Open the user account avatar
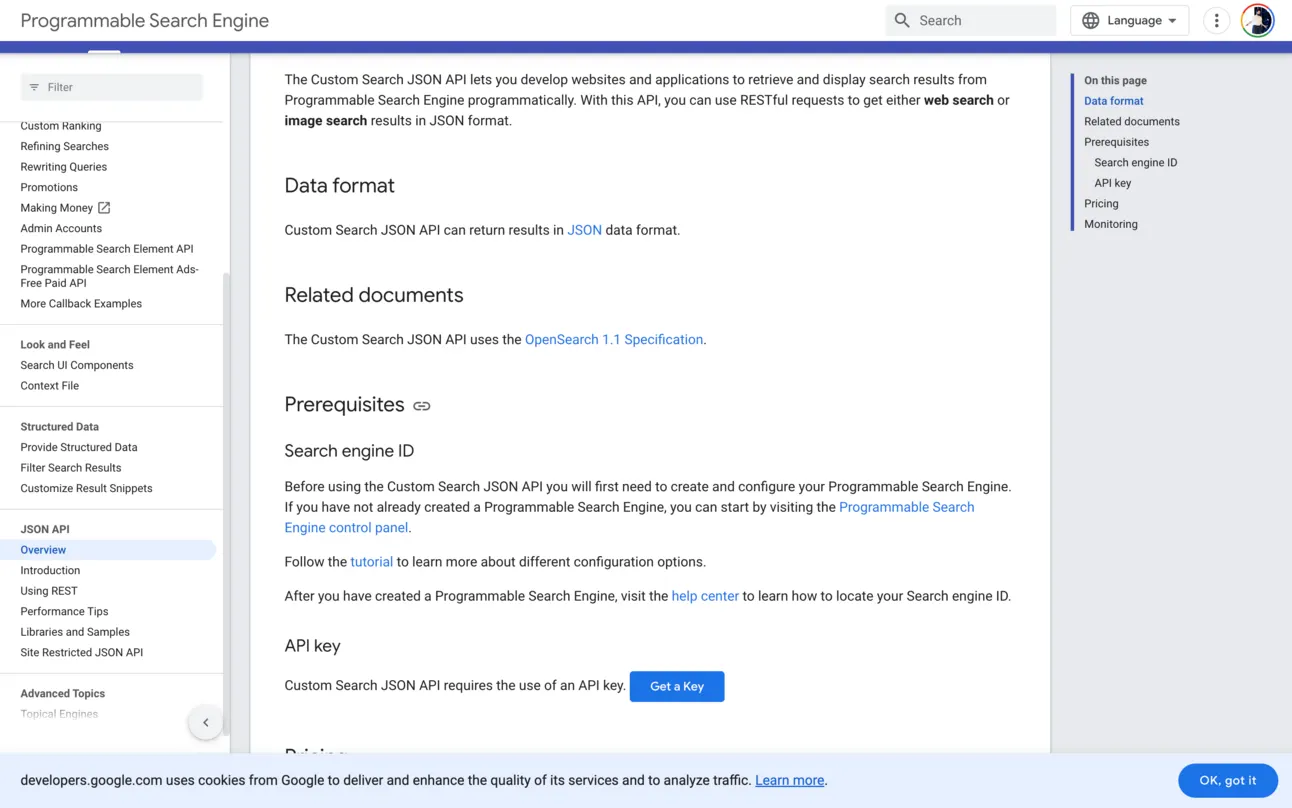Screen dimensions: 1292x808 [x=1257, y=20]
